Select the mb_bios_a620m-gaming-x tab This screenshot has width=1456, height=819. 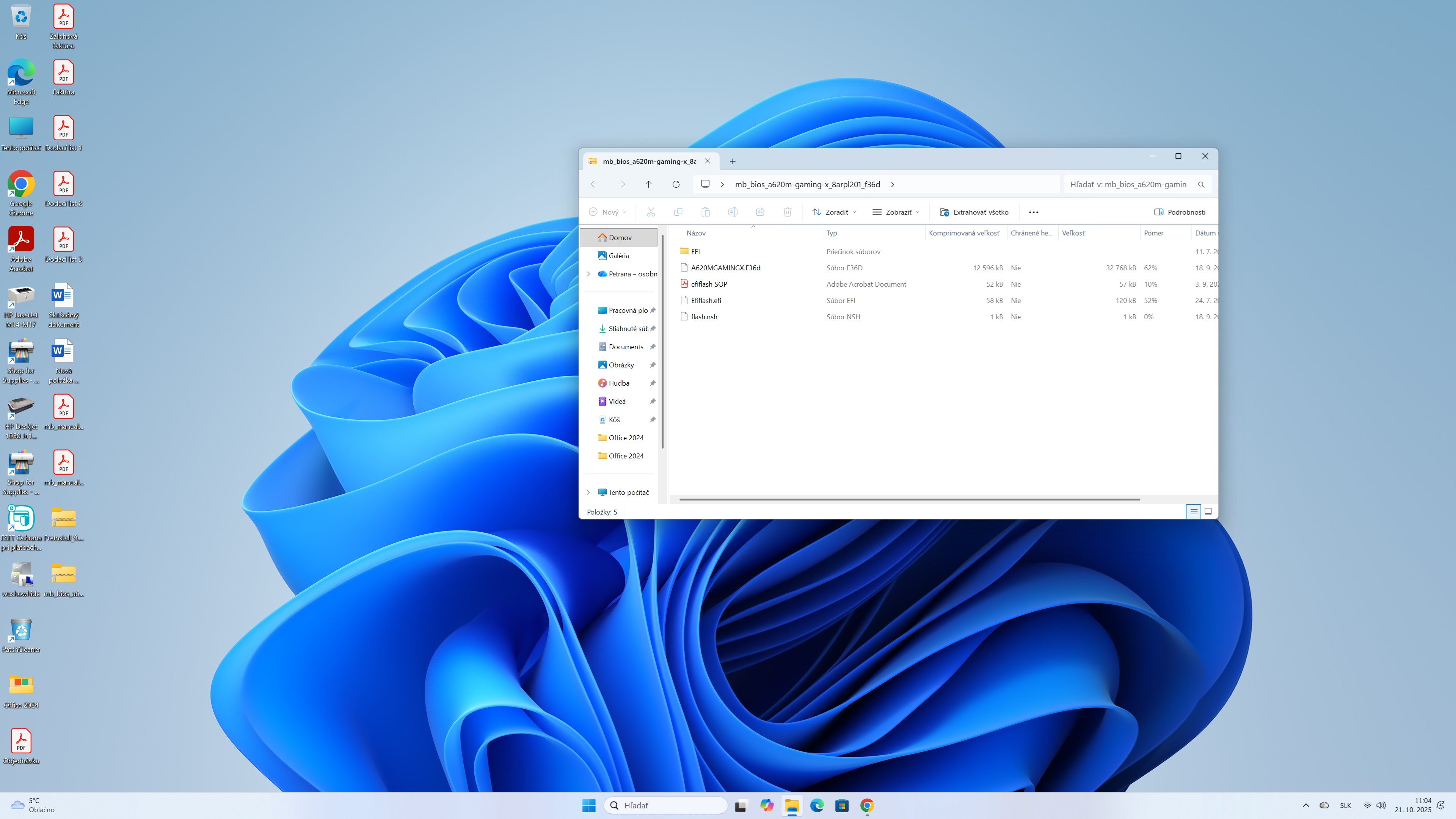click(x=649, y=161)
